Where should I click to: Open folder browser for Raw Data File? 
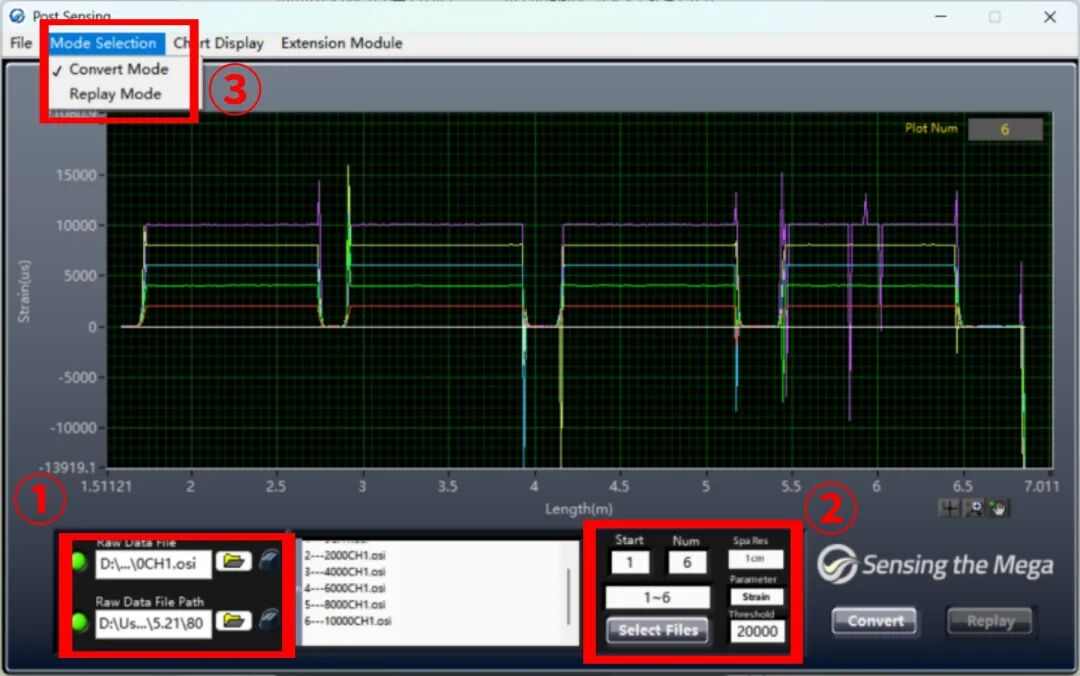coord(233,563)
